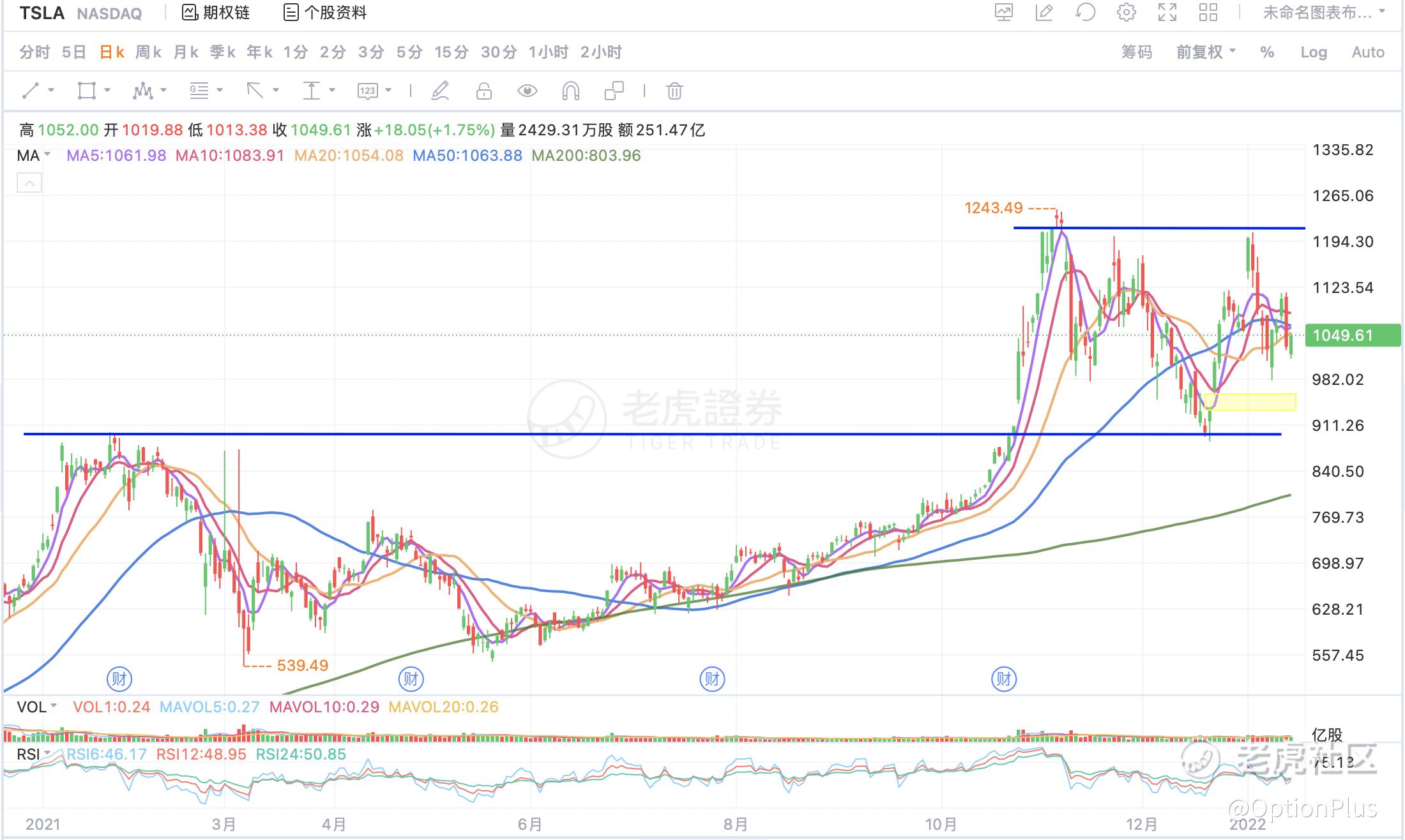This screenshot has width=1405, height=840.
Task: Click the yellow highlighted rectangle on chart
Action: coord(1250,401)
